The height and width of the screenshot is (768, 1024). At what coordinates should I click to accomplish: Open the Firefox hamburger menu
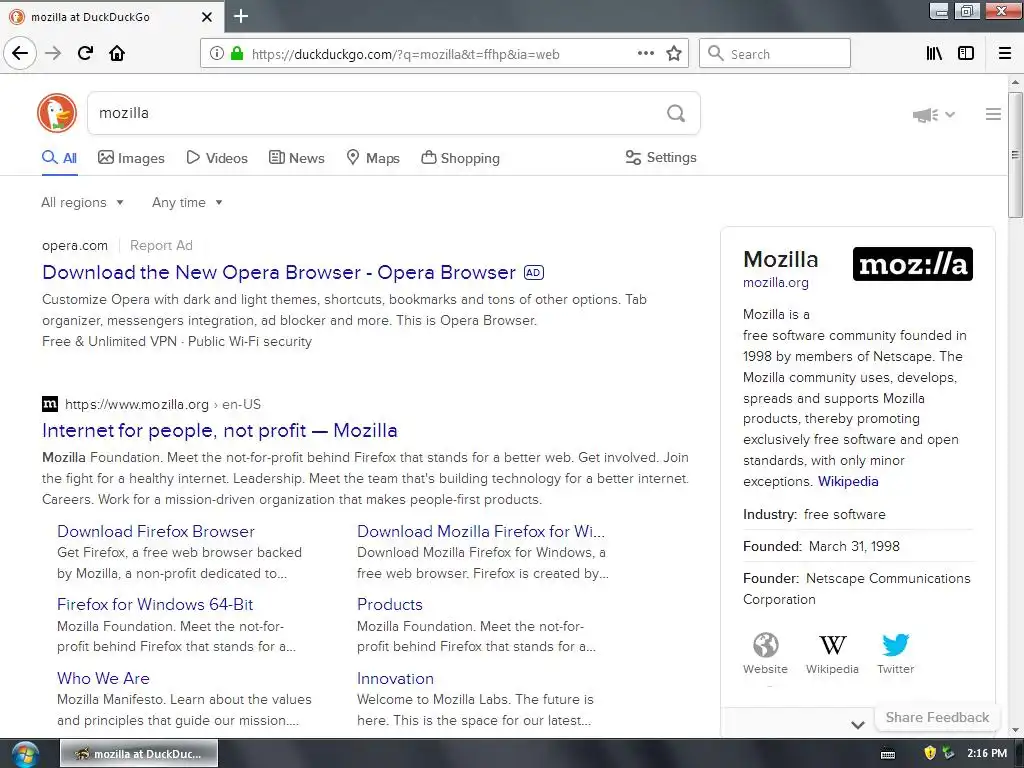1005,54
